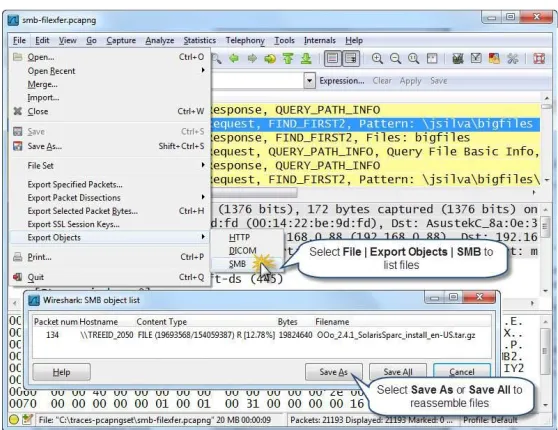Viewport: 558px width, 430px height.
Task: Choose Merge... in File menu
Action: [109, 84]
